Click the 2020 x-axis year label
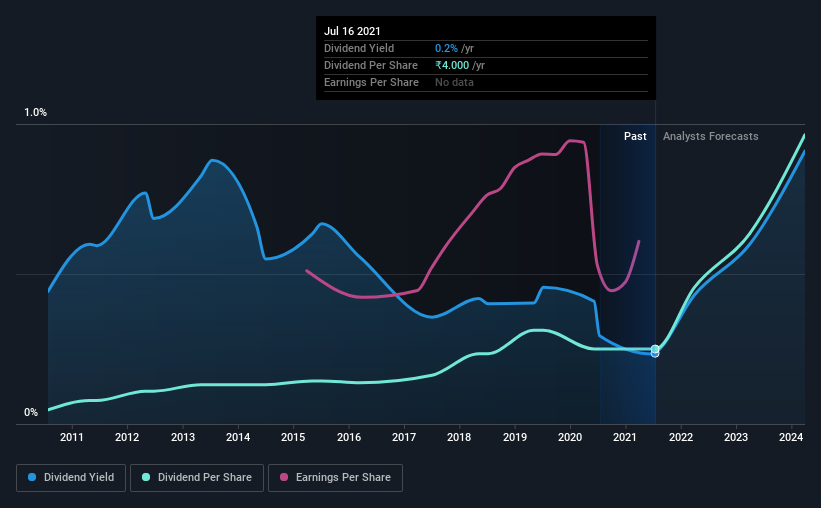The width and height of the screenshot is (821, 508). (570, 437)
